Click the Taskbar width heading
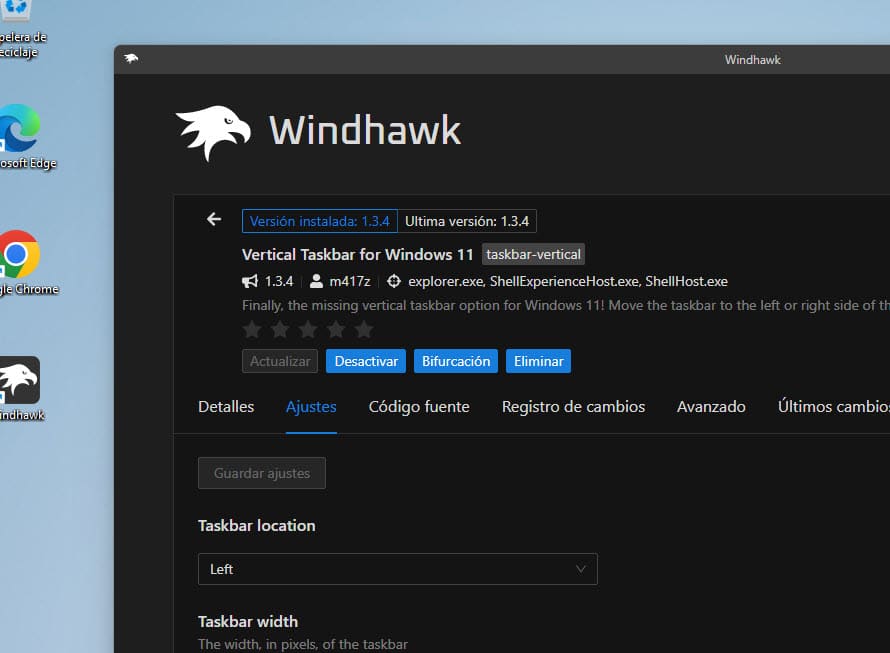Screen dimensions: 890x653 [248, 622]
